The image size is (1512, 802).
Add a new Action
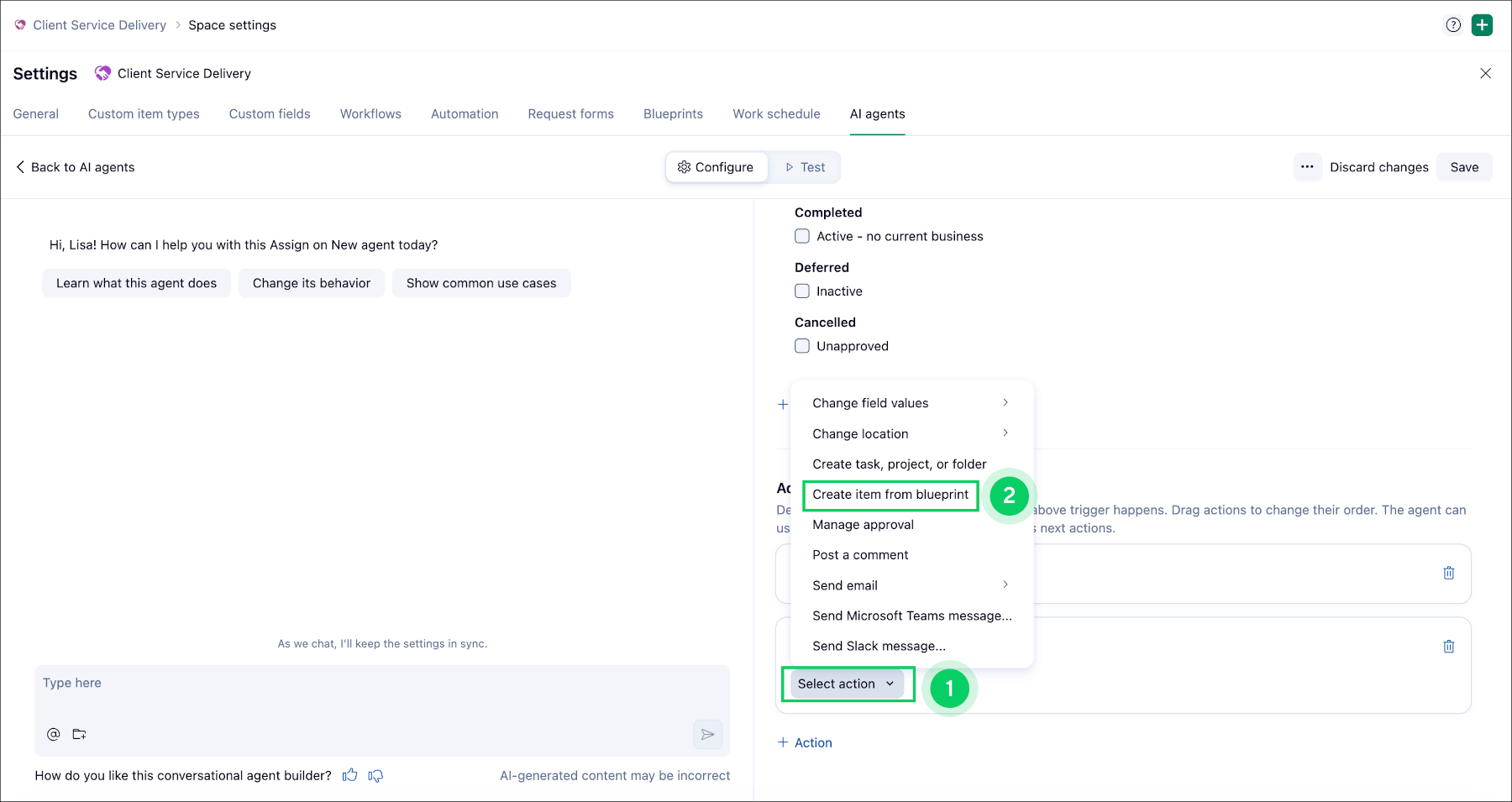(805, 742)
